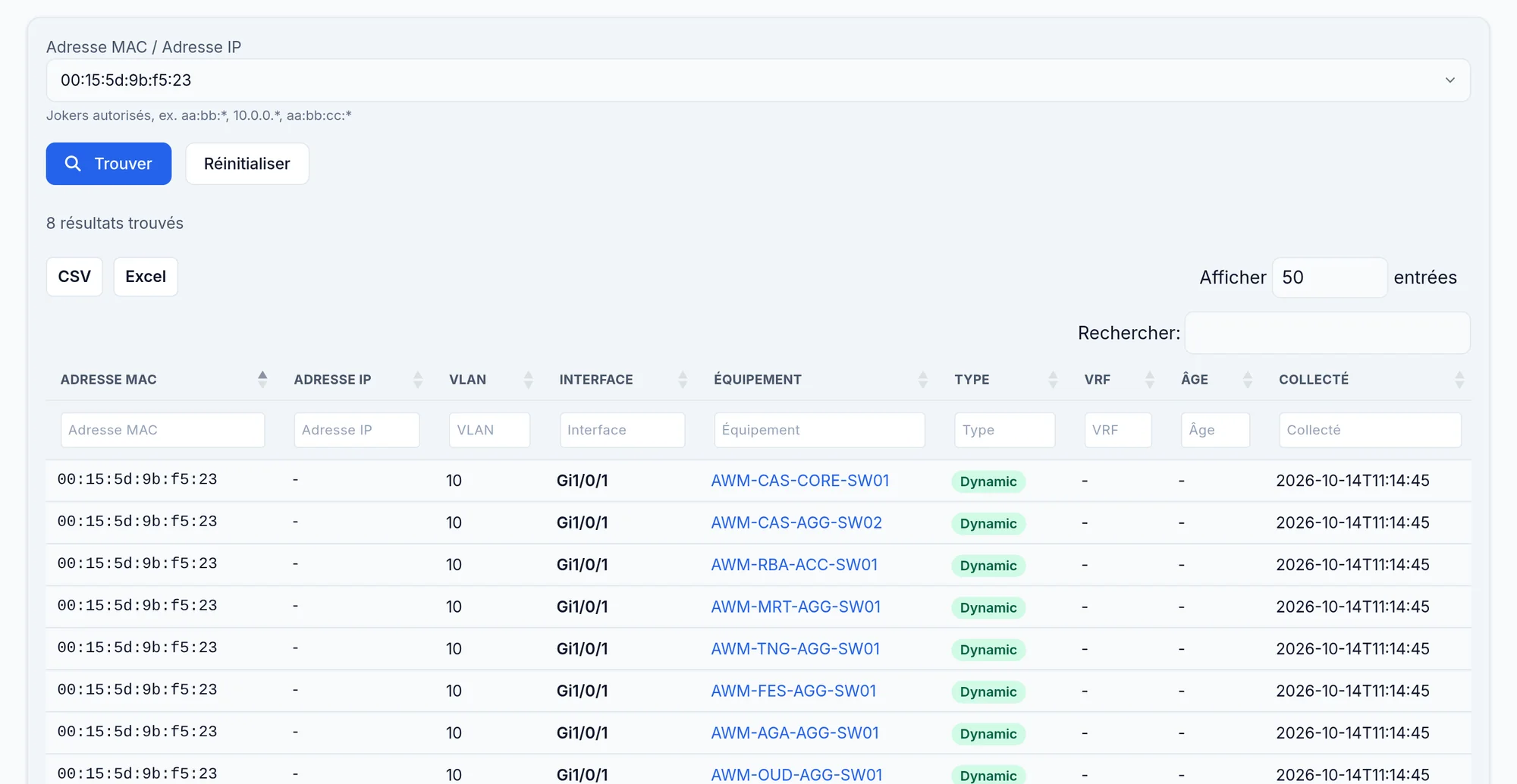Viewport: 1517px width, 784px height.
Task: Focus the Adresse IP column filter
Action: coord(356,430)
